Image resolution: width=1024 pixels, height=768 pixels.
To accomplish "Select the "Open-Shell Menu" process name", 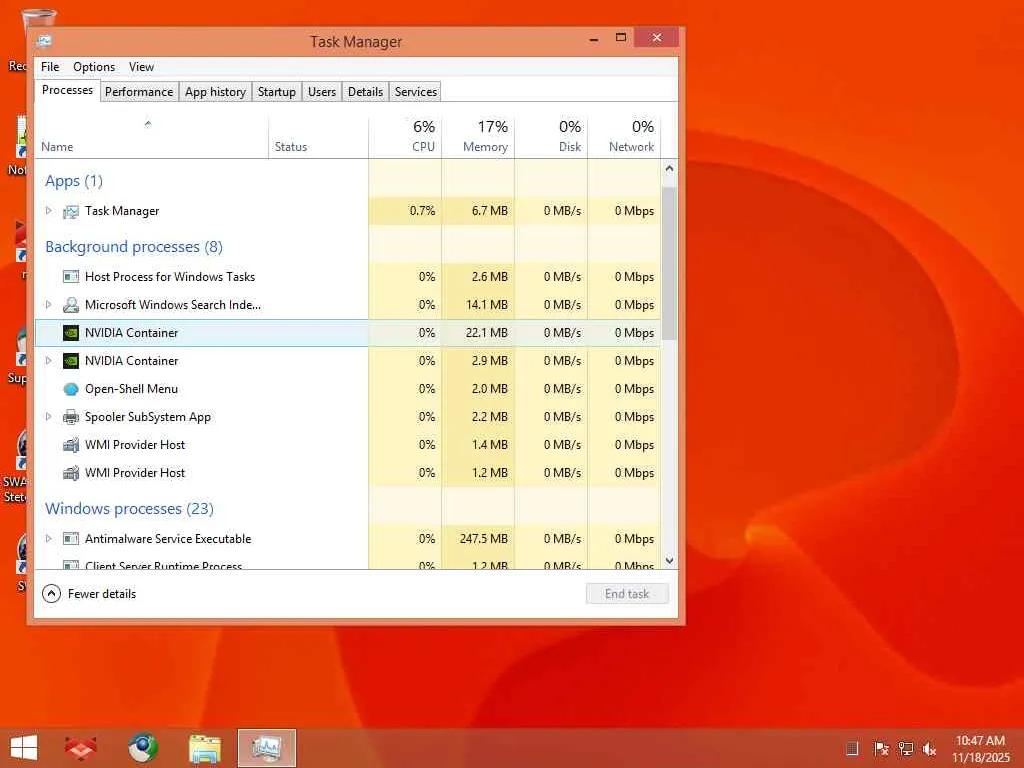I will [131, 389].
